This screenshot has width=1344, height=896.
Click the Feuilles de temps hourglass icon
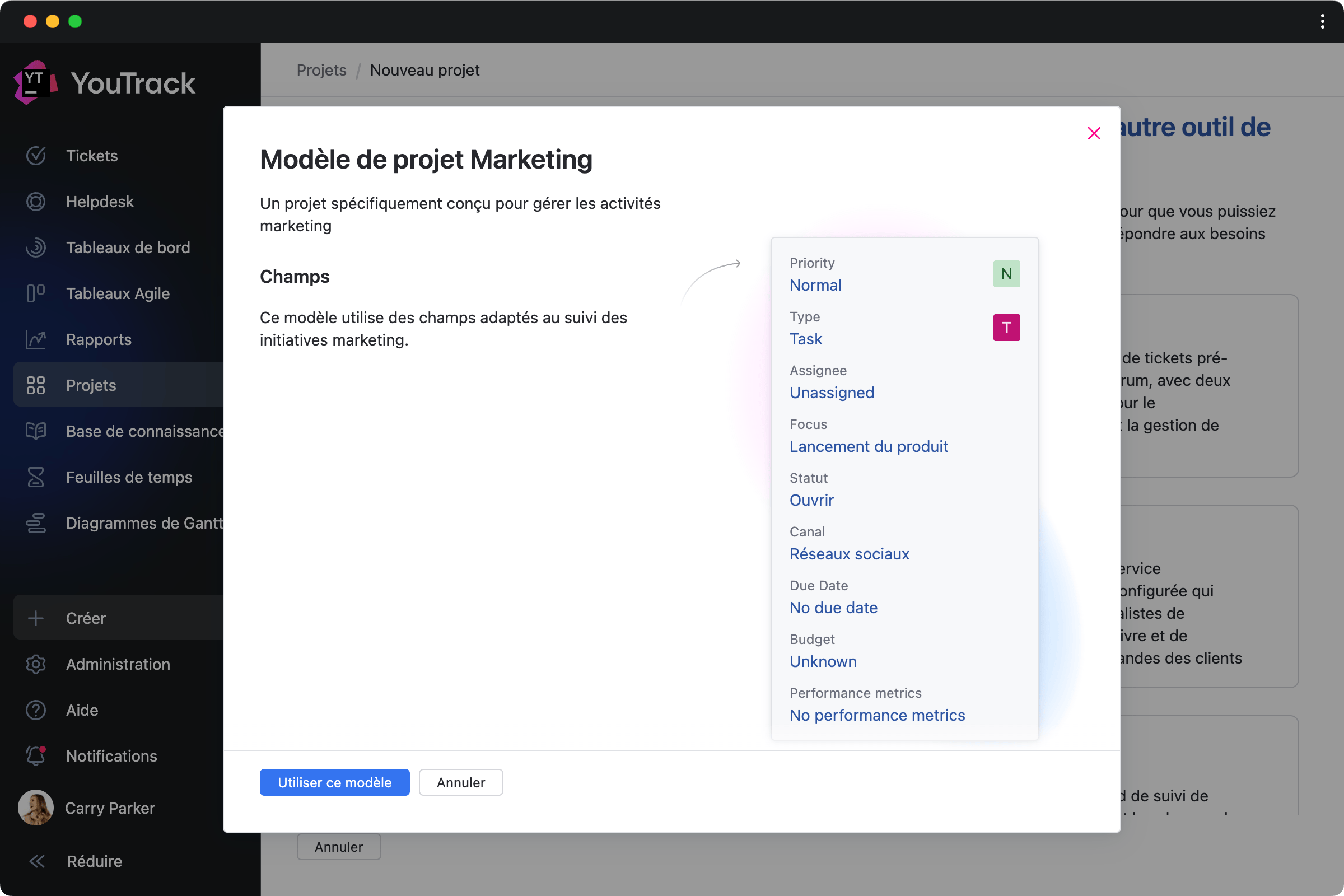[x=35, y=477]
